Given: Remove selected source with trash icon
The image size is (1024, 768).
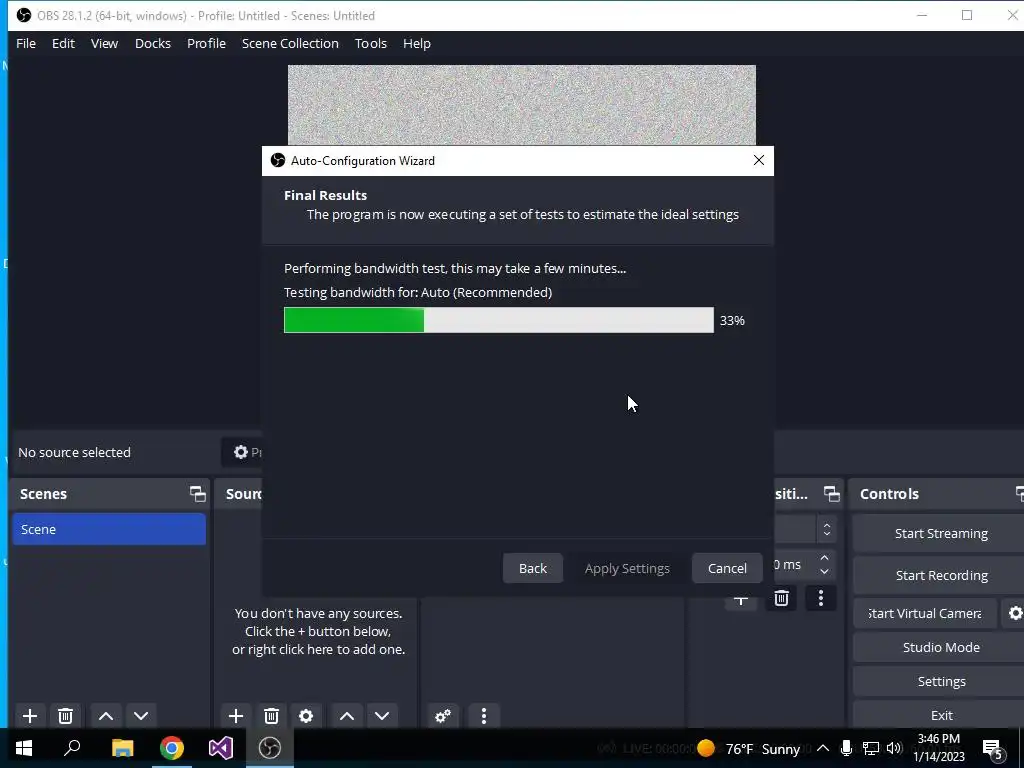Looking at the screenshot, I should pyautogui.click(x=272, y=716).
